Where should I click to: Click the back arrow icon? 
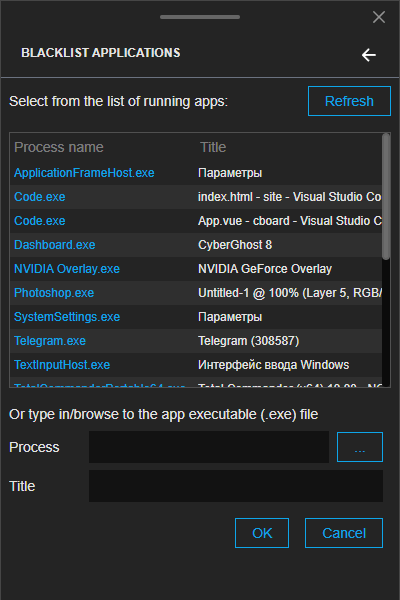[369, 55]
